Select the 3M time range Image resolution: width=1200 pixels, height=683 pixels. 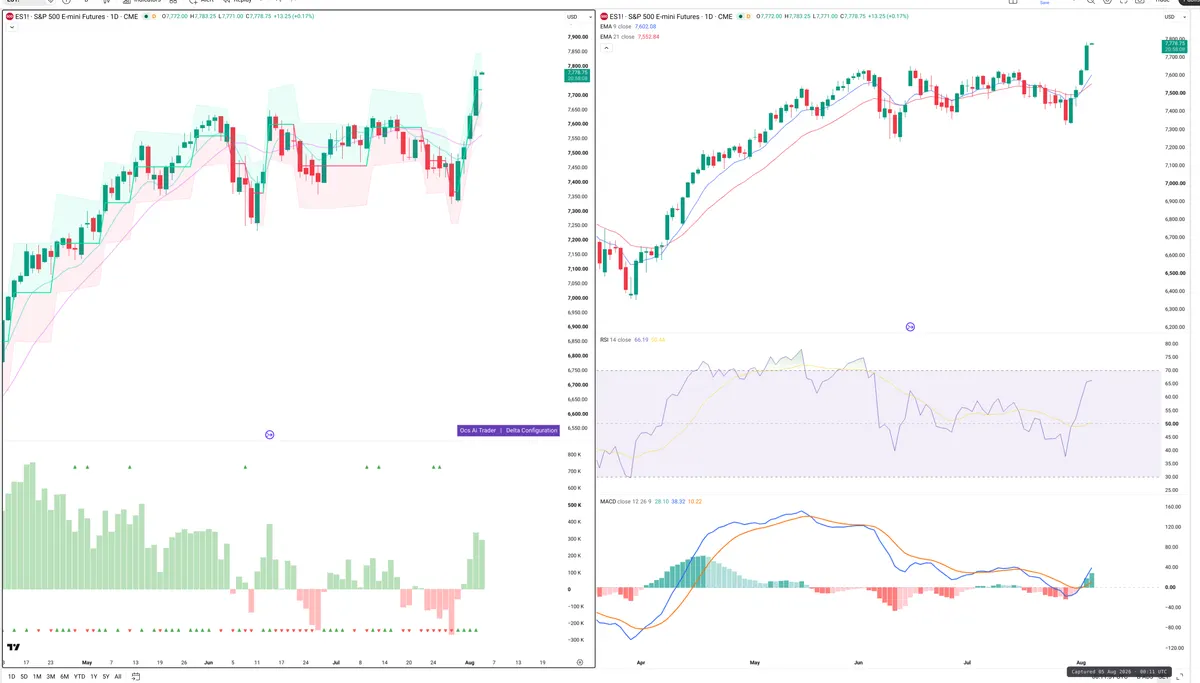pos(51,677)
